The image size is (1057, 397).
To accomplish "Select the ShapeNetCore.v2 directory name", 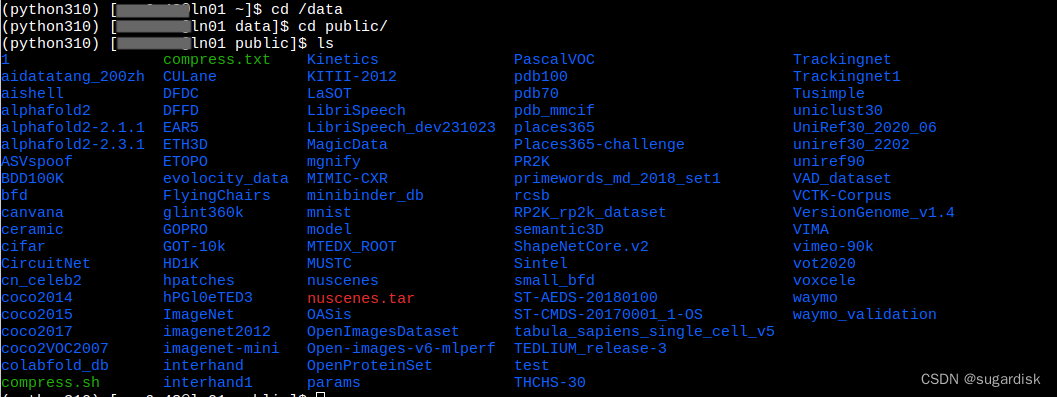I will (581, 247).
